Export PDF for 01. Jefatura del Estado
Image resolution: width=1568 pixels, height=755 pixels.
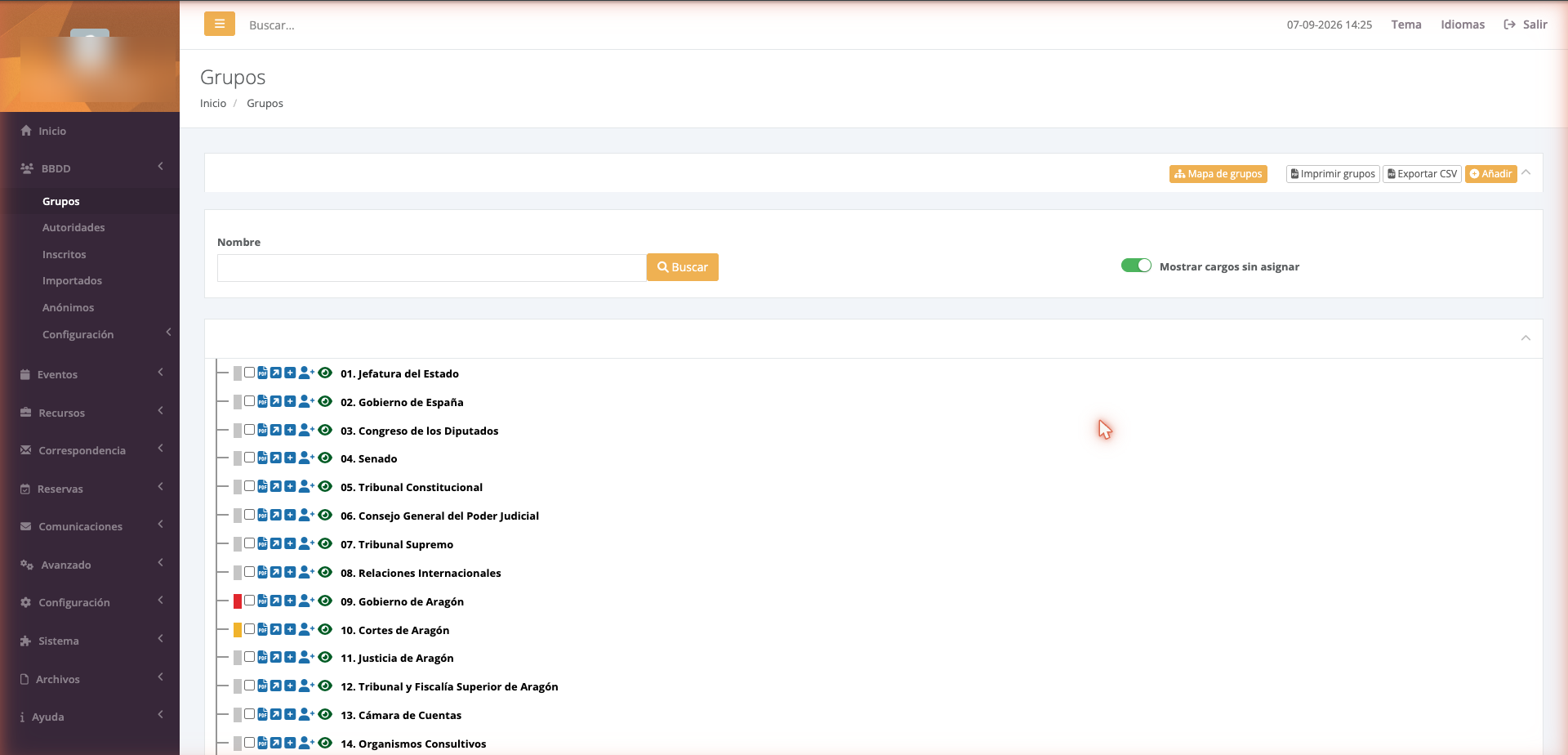point(262,373)
